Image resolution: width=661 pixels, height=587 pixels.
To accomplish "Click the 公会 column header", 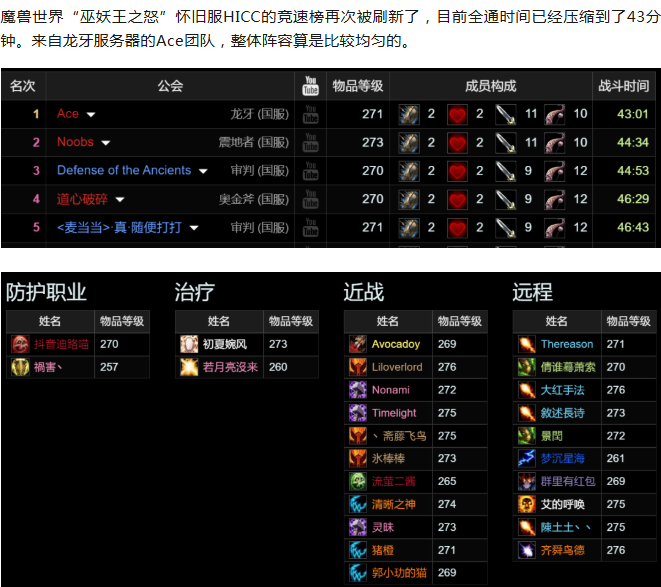I will [170, 86].
